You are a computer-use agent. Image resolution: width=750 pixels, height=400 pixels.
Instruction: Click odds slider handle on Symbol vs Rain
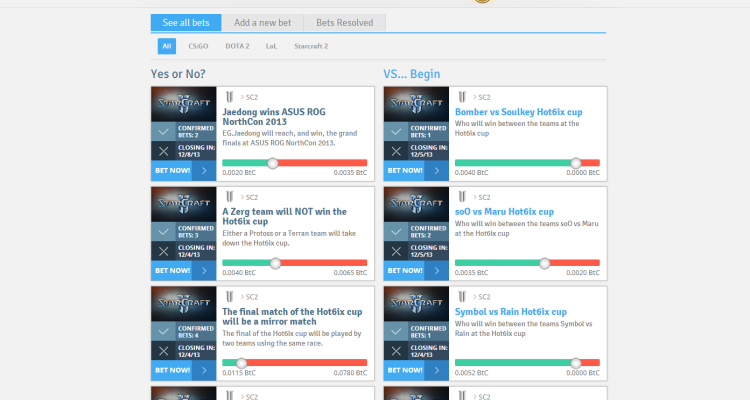click(x=576, y=363)
